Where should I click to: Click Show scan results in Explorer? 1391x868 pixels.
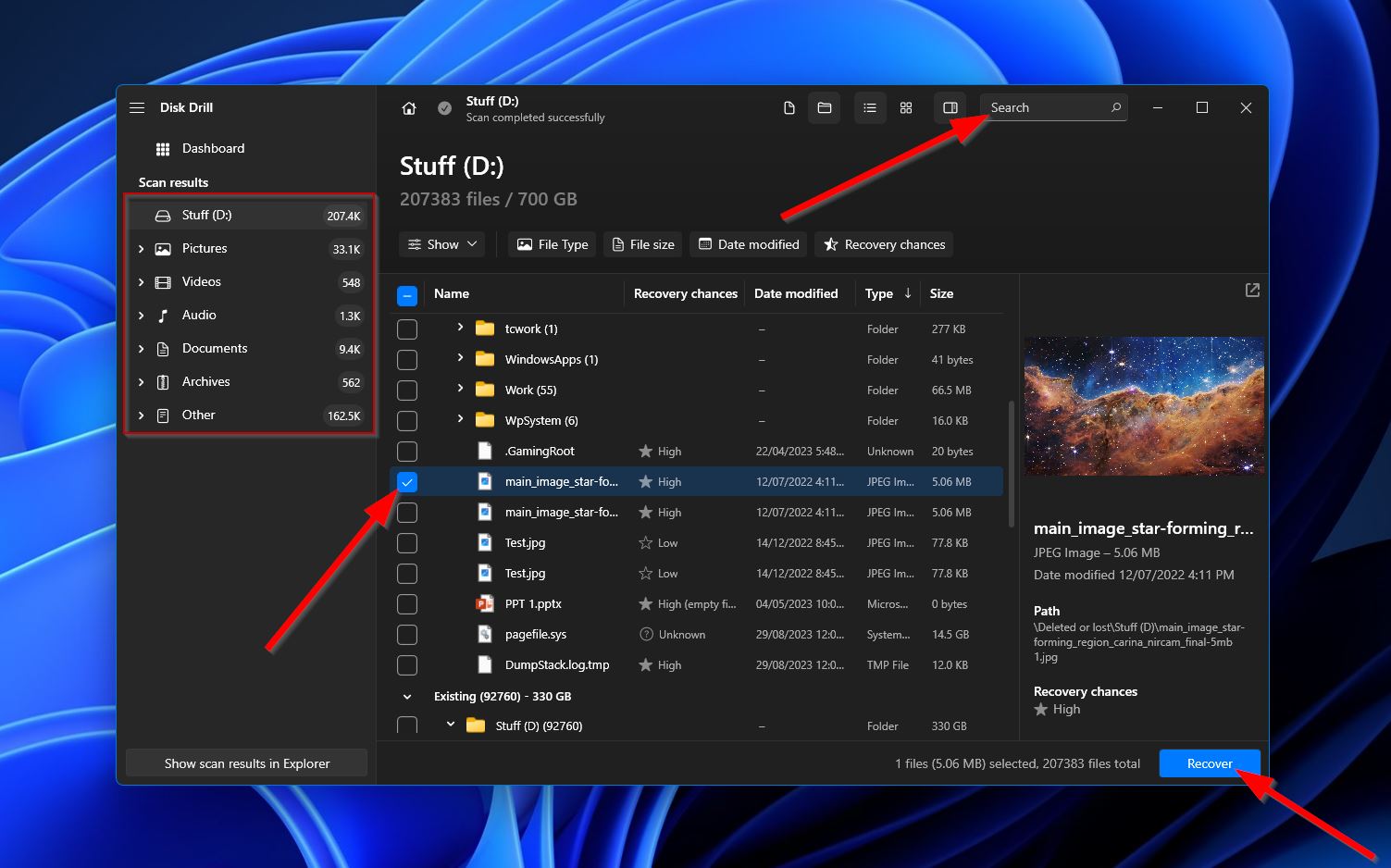click(247, 763)
